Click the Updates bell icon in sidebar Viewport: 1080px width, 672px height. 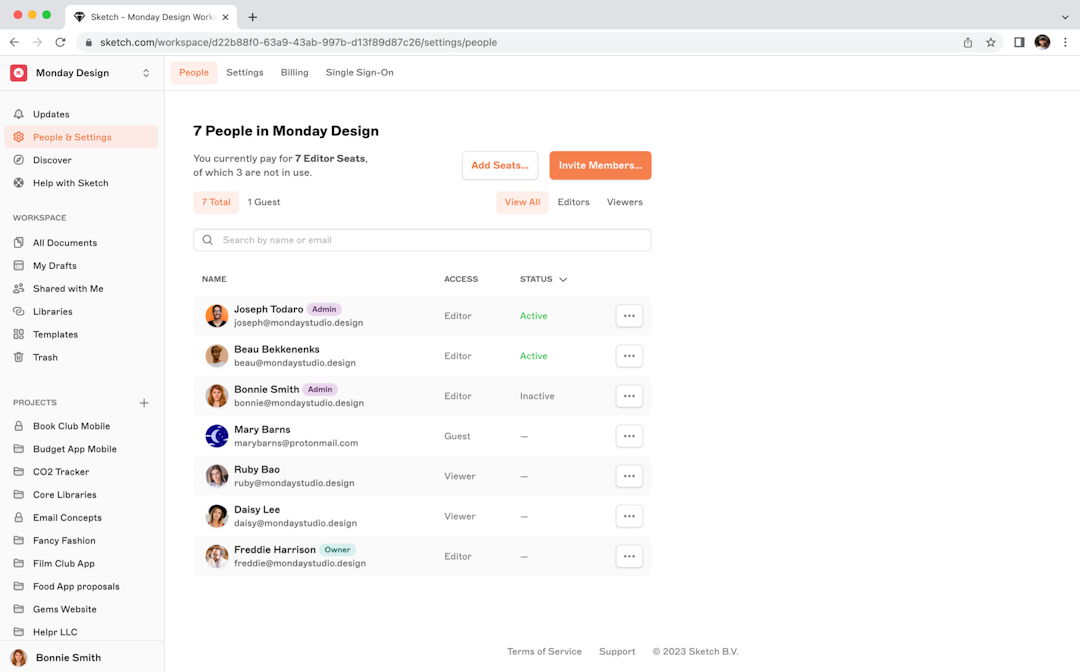pos(18,114)
